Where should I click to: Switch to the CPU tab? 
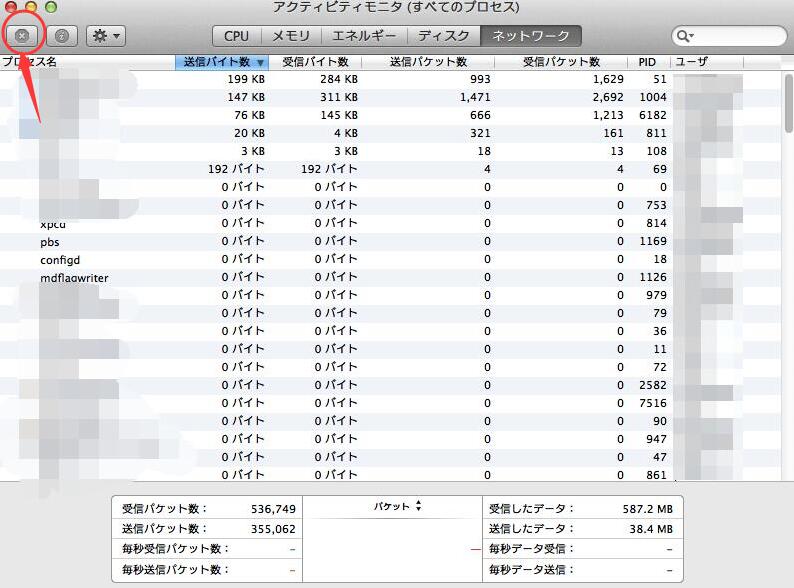pyautogui.click(x=236, y=36)
